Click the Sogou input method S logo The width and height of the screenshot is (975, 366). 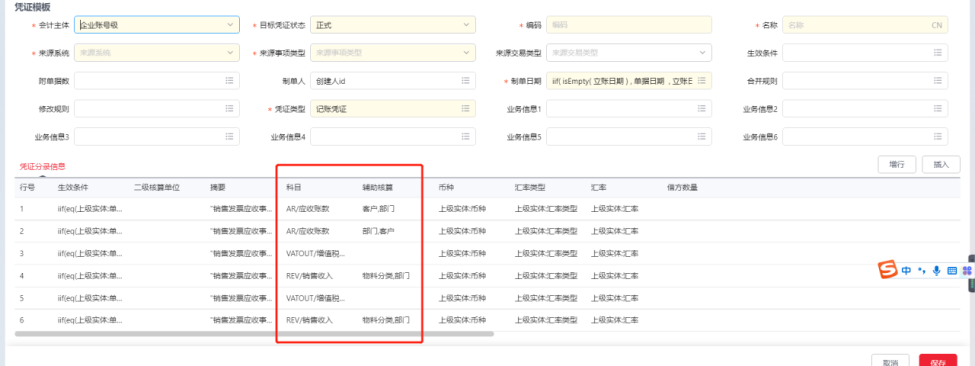(888, 270)
